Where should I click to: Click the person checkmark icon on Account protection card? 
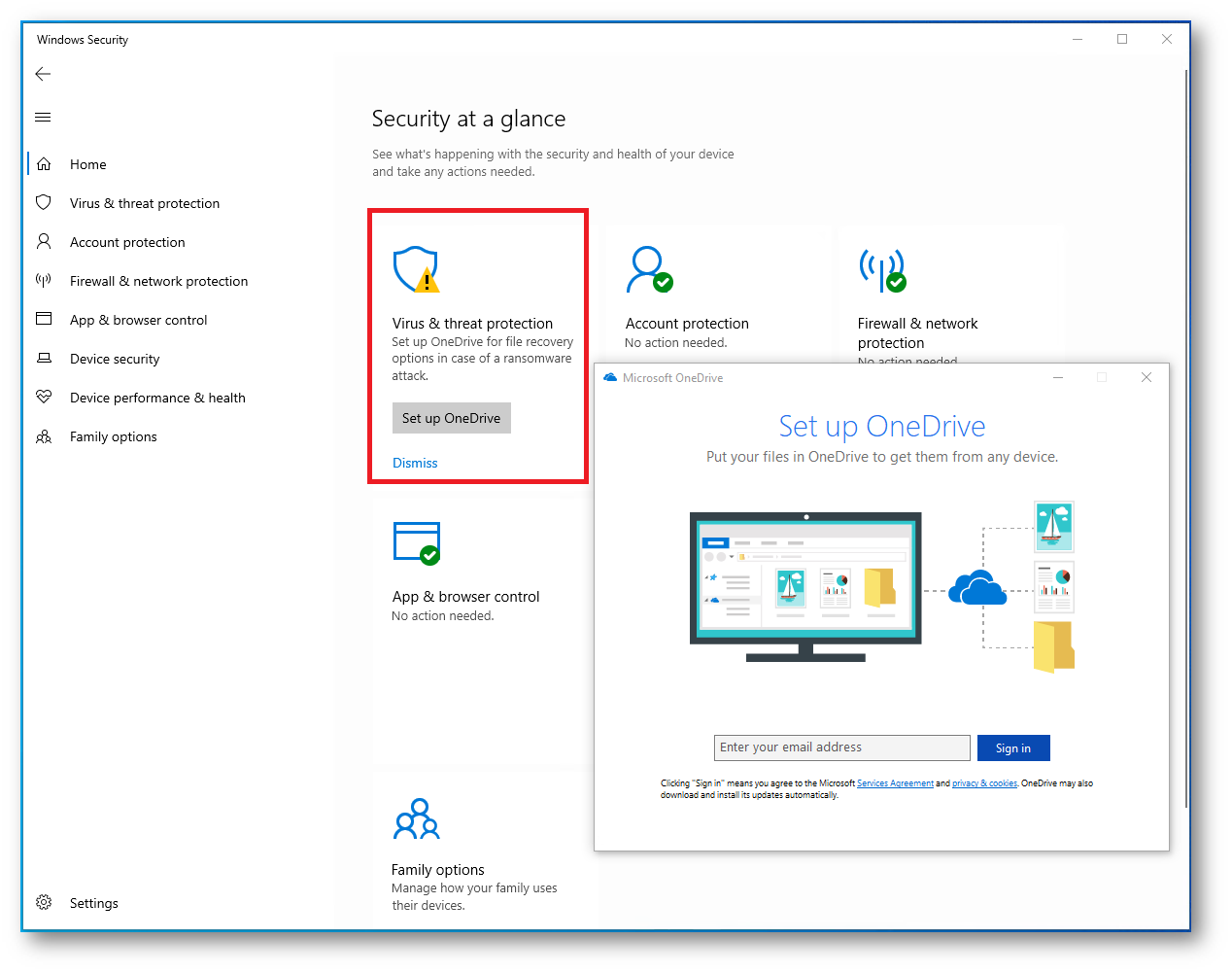(x=649, y=269)
